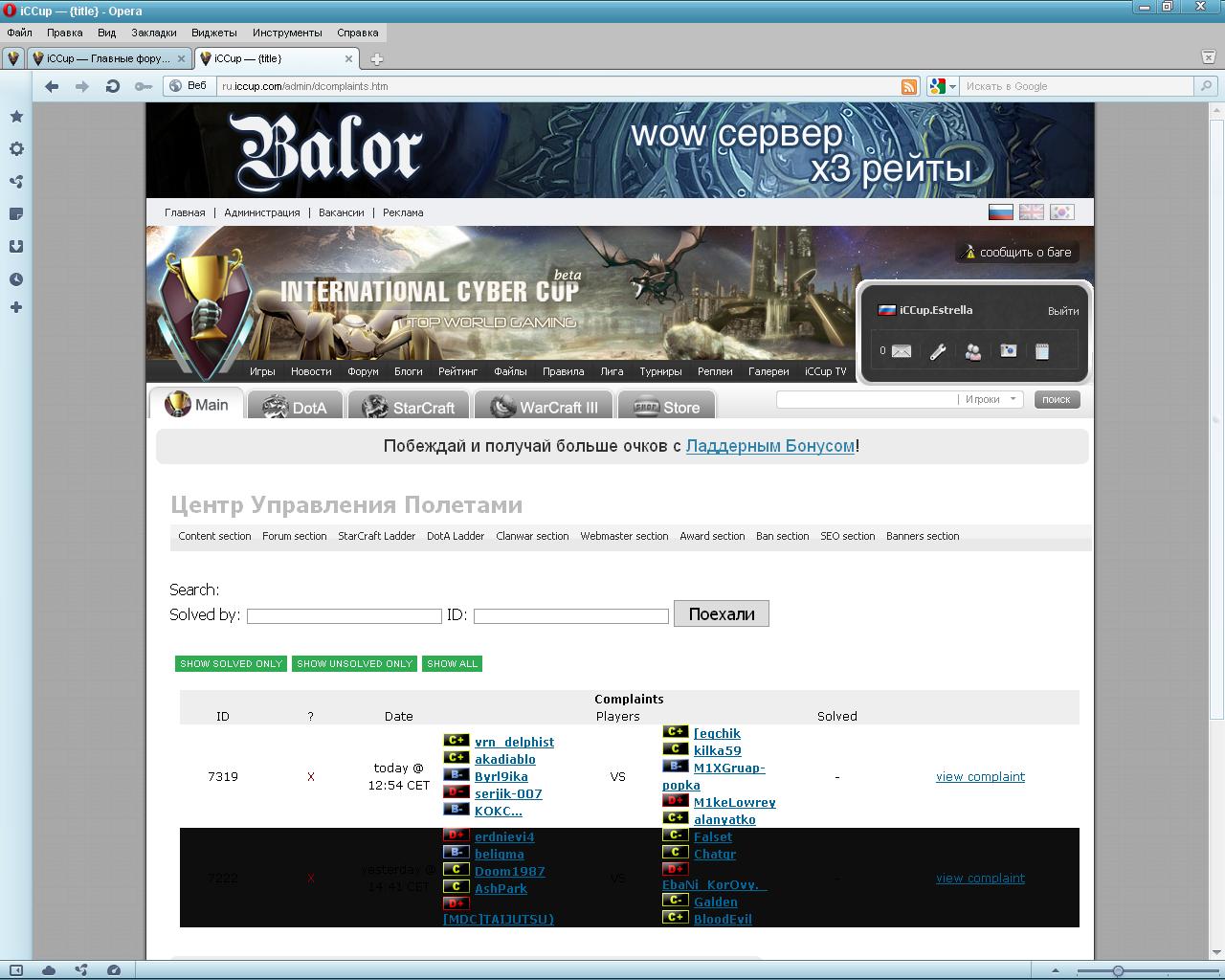Click the SHOW ALL button
The height and width of the screenshot is (980, 1225).
pyautogui.click(x=452, y=663)
